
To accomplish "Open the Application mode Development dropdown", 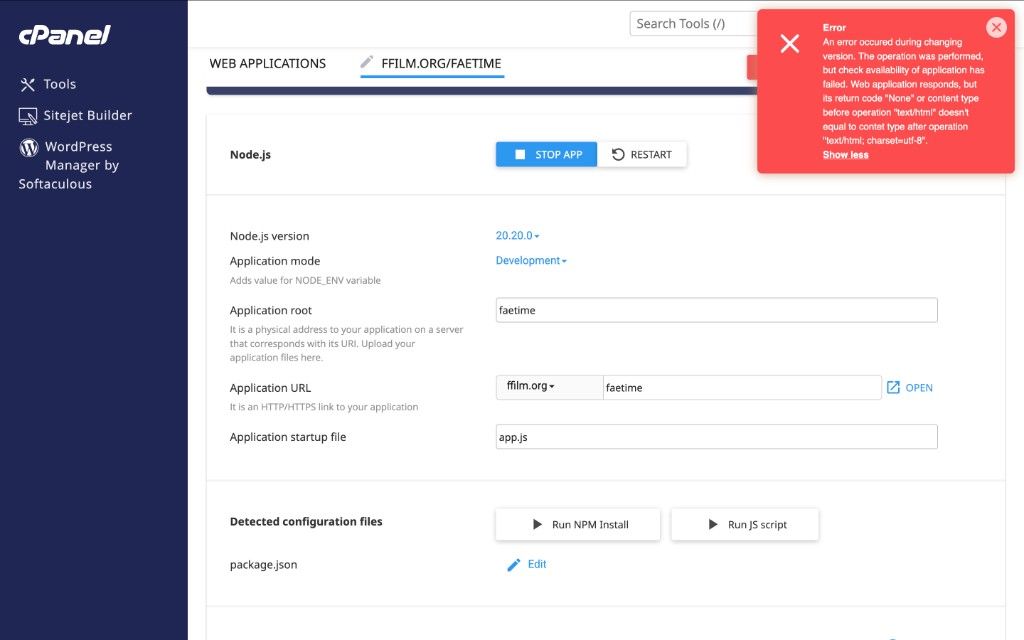I will (531, 260).
